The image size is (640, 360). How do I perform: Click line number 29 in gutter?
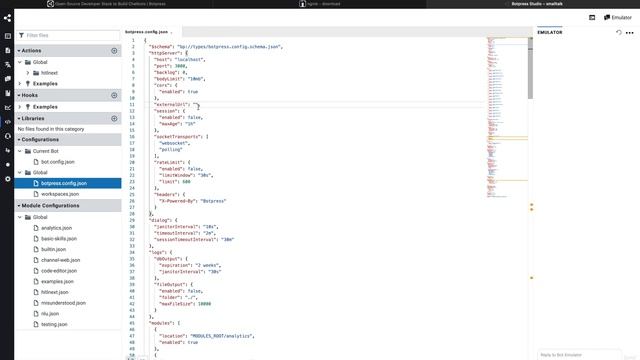coord(132,220)
